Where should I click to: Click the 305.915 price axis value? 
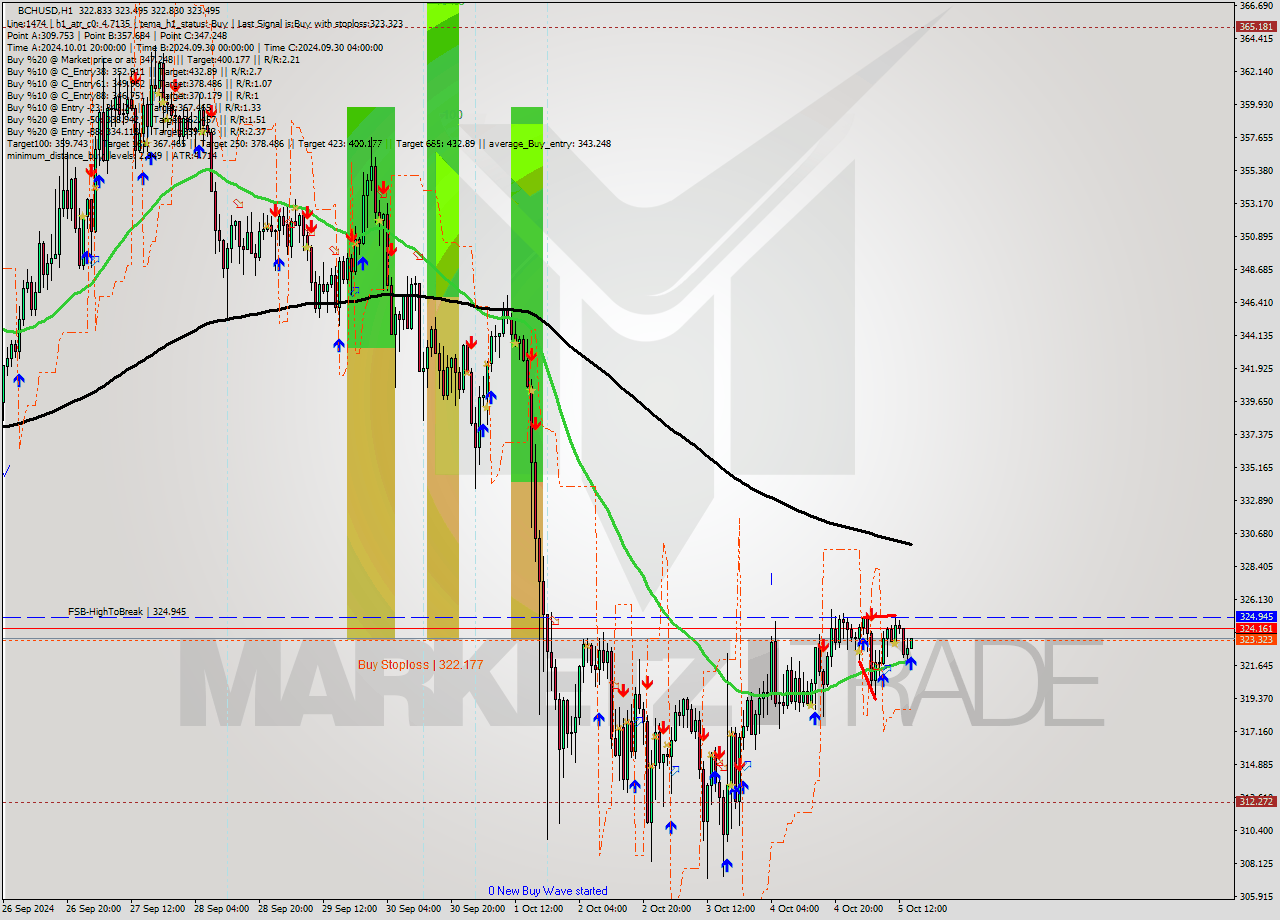1256,897
